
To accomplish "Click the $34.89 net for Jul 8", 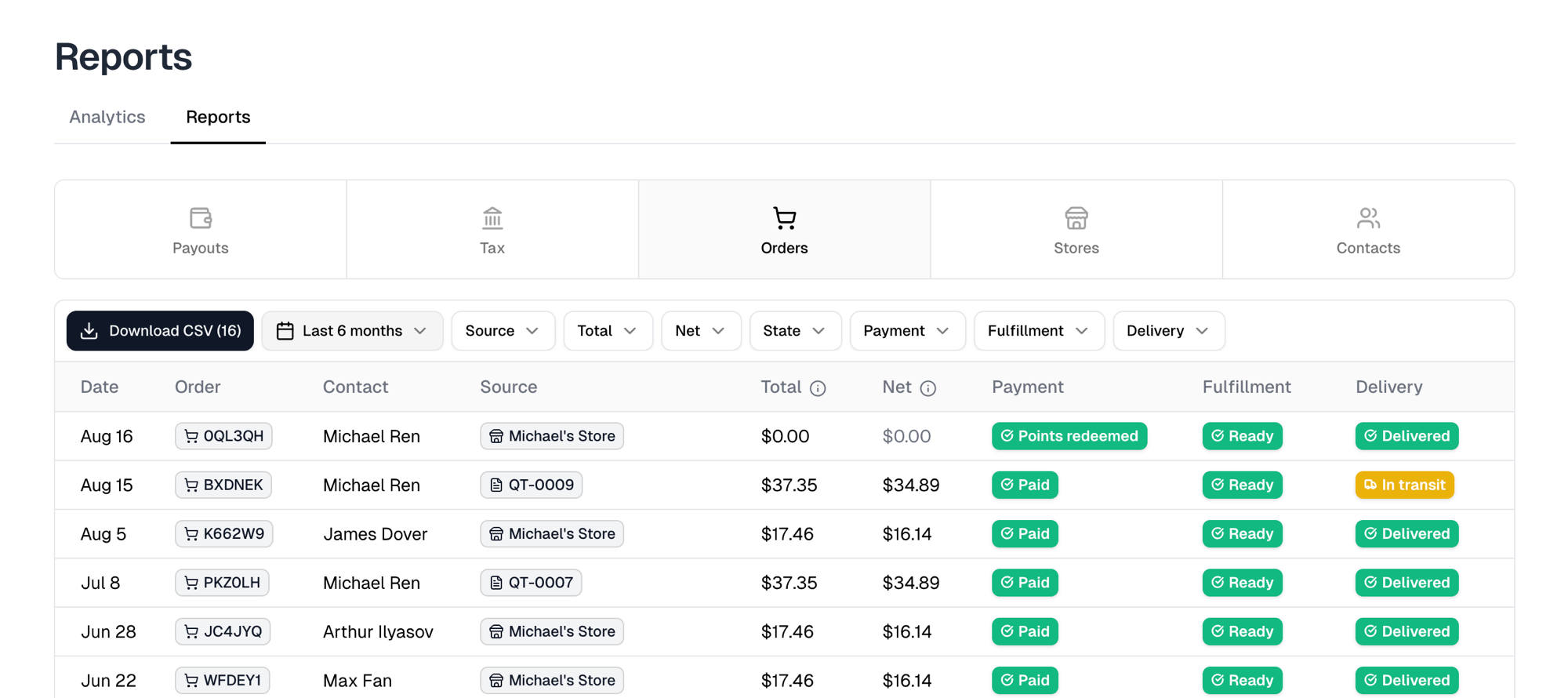I will point(911,583).
